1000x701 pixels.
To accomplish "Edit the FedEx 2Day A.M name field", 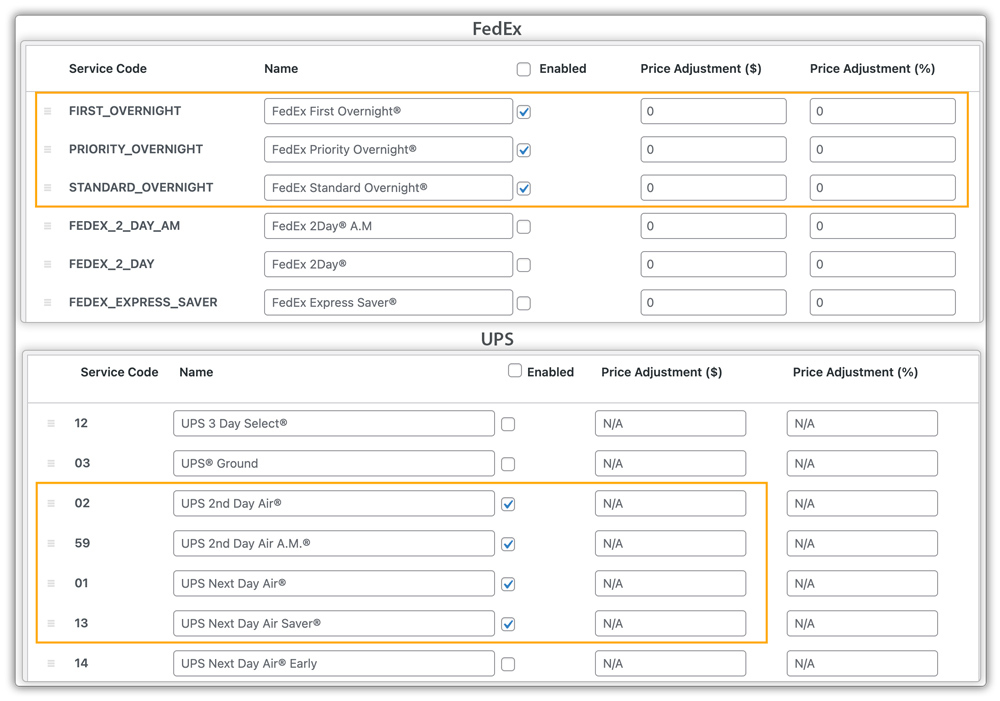I will [388, 226].
